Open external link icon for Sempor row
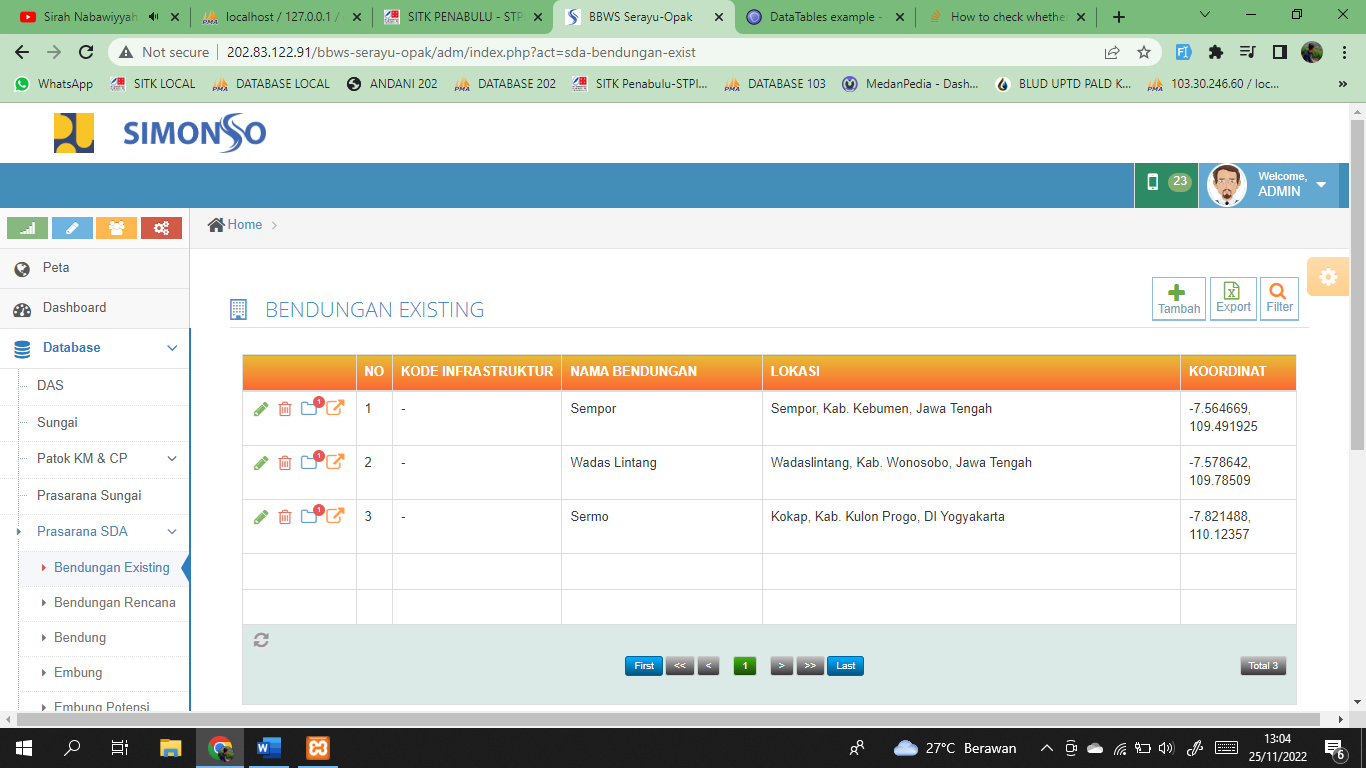This screenshot has height=768, width=1366. pos(335,408)
